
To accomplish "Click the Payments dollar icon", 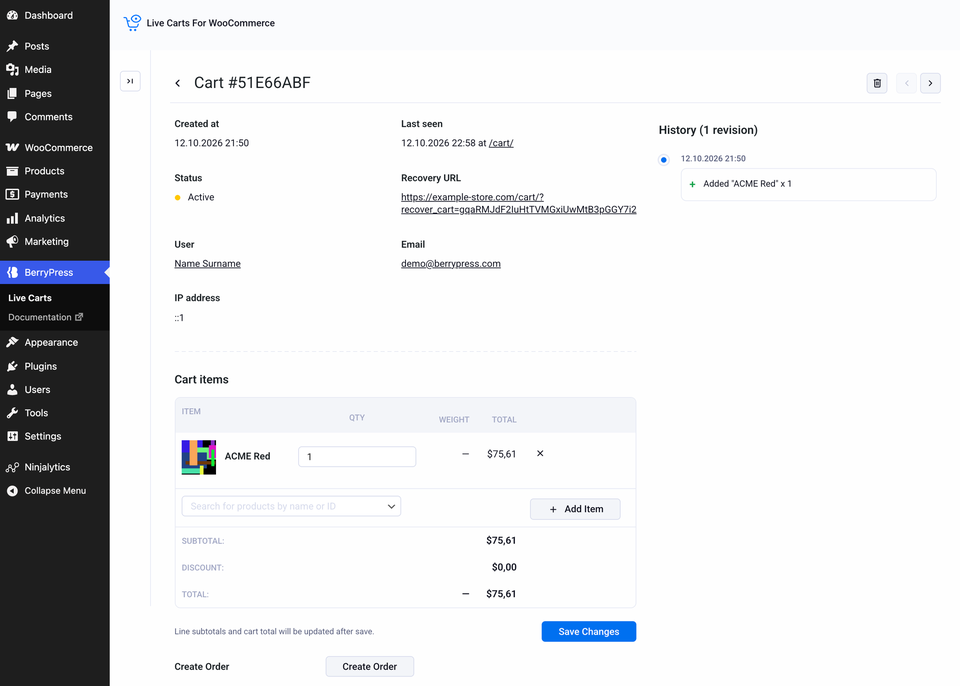I will tap(12, 194).
